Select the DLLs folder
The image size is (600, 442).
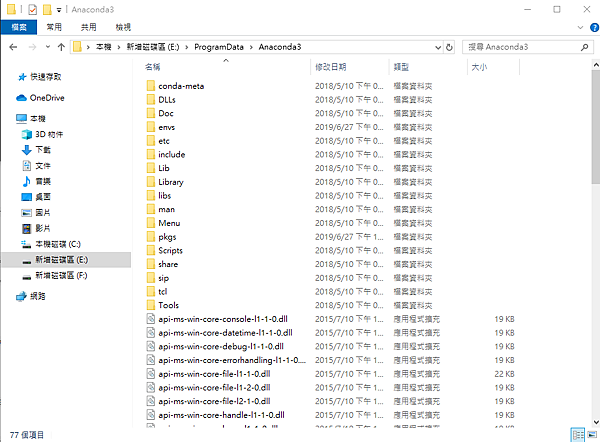pyautogui.click(x=167, y=100)
